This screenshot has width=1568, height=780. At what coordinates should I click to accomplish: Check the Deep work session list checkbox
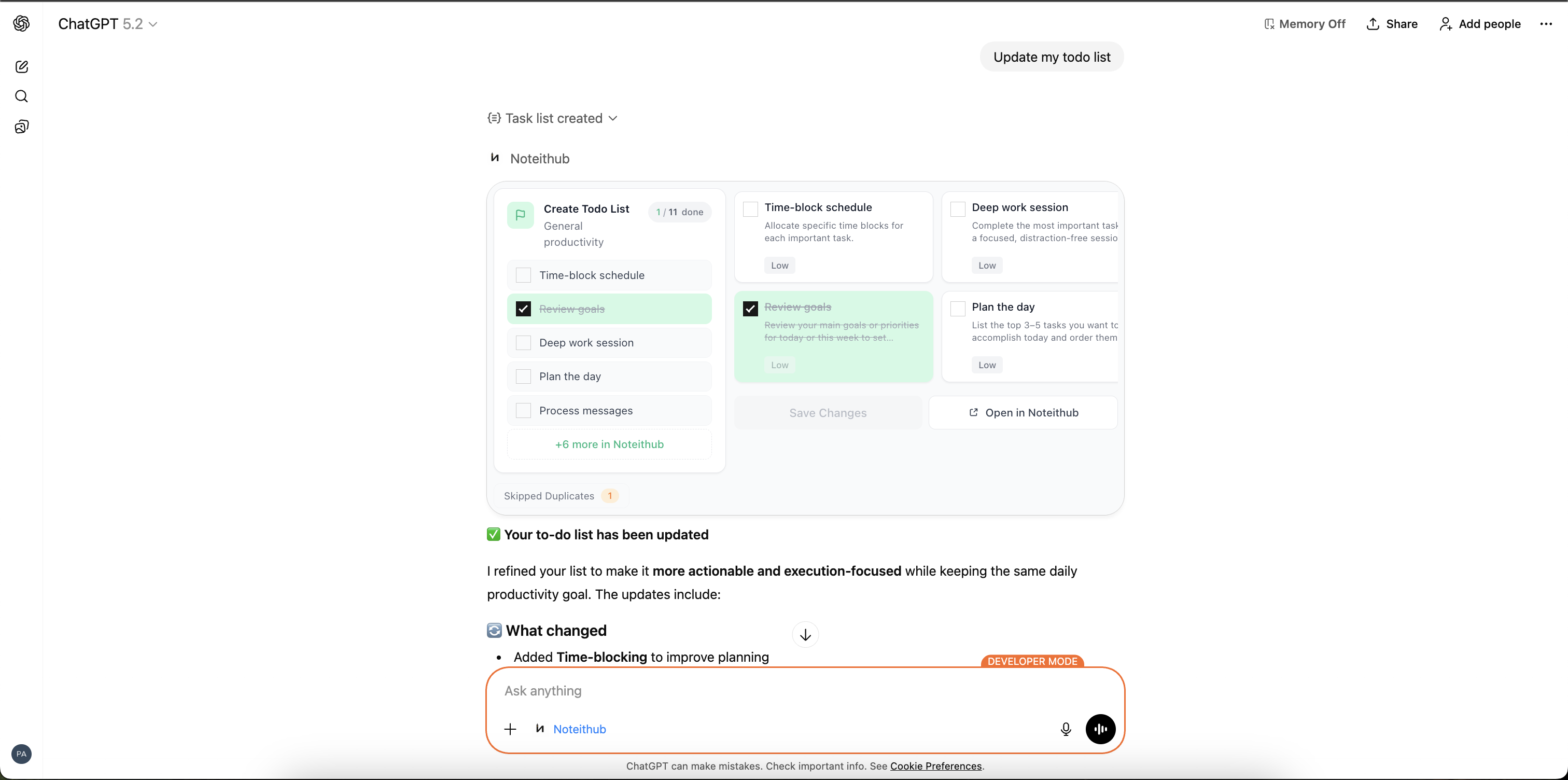click(524, 343)
